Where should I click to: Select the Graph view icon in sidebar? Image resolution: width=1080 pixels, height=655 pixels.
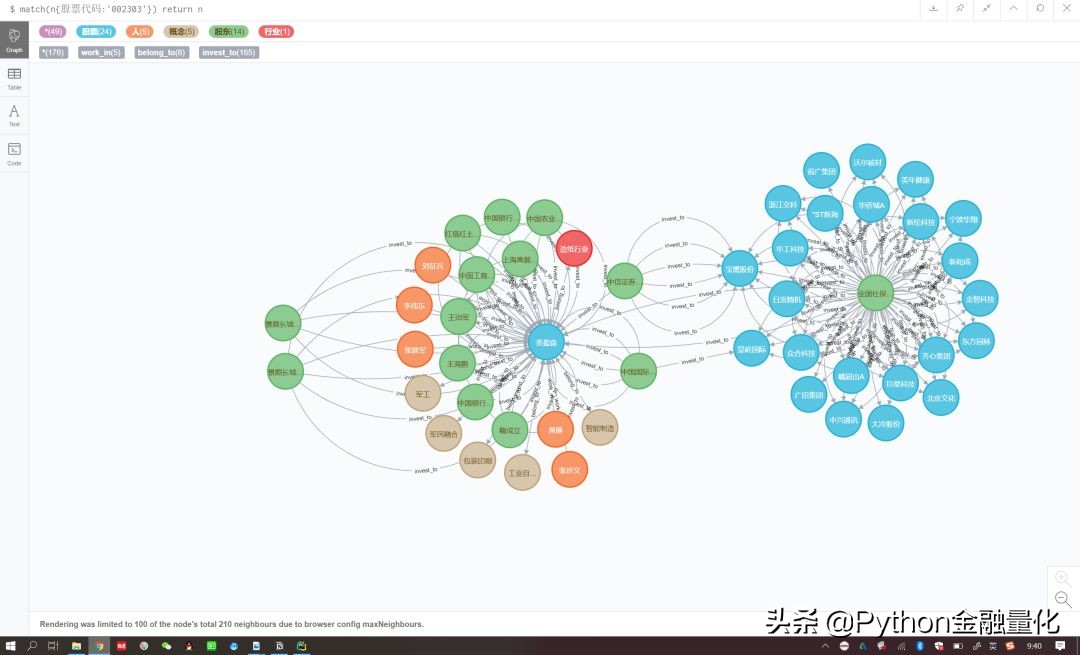[x=14, y=40]
